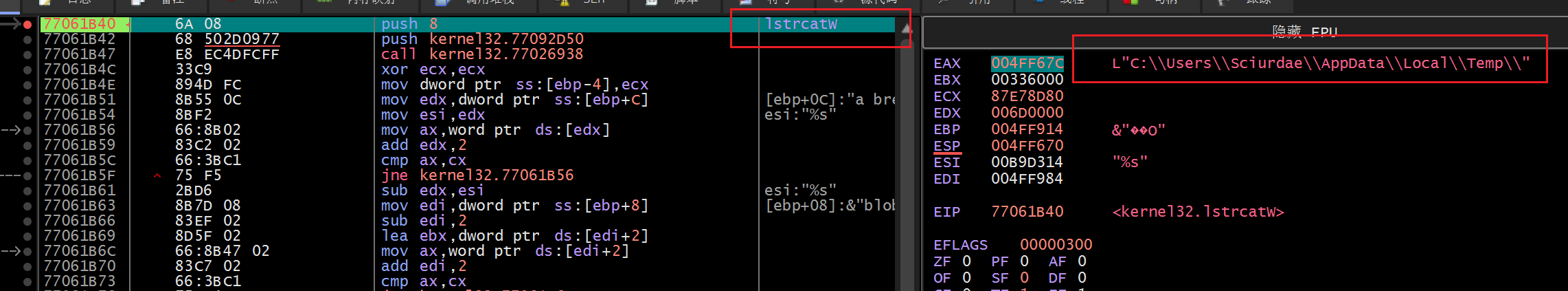Select EIP register value 77061B40
The width and height of the screenshot is (1568, 291).
click(1027, 212)
